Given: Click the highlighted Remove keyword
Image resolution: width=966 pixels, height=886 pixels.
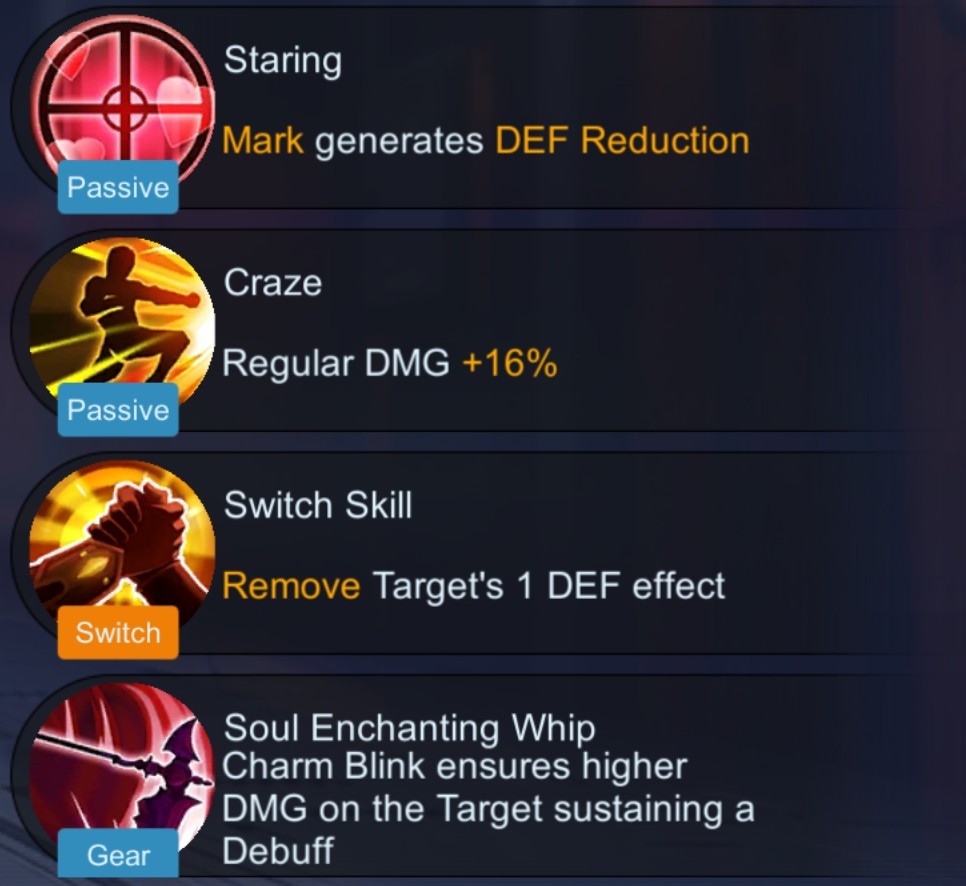Looking at the screenshot, I should [291, 585].
